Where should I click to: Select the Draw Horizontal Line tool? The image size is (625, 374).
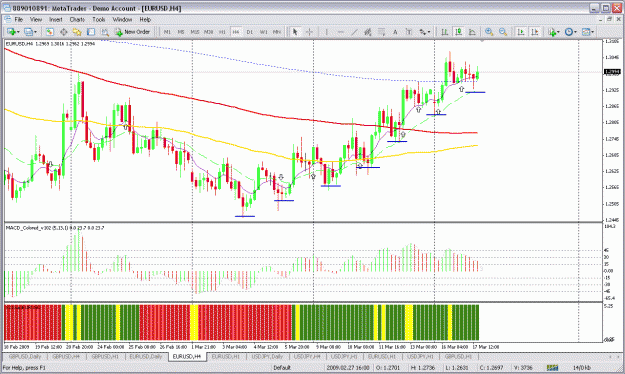click(340, 32)
